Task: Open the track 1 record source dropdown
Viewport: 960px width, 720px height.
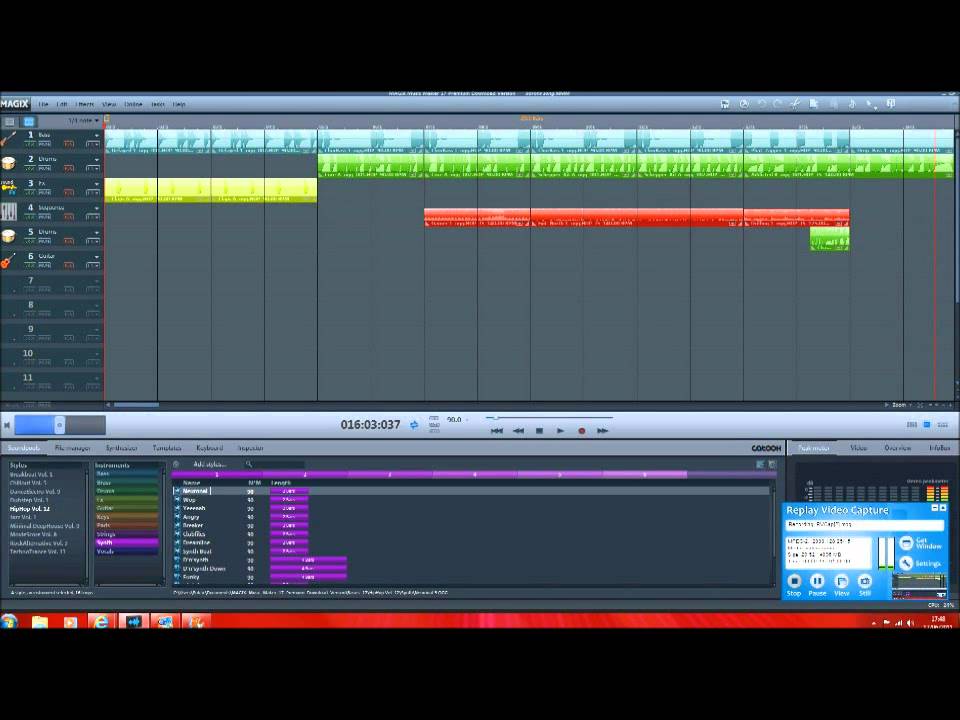Action: click(92, 144)
